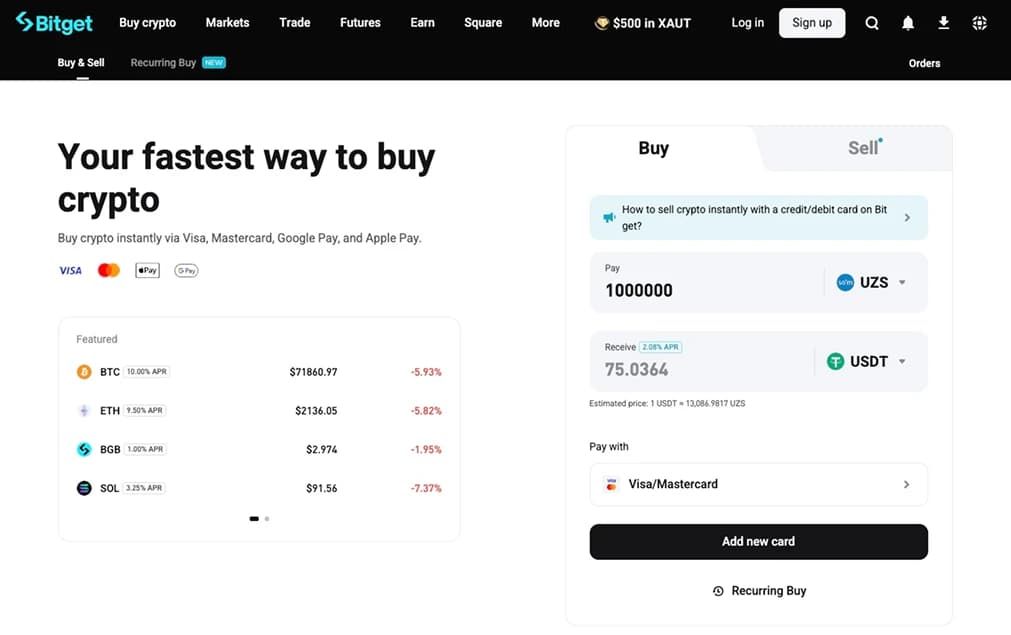The height and width of the screenshot is (635, 1011).
Task: Click the download app icon
Action: 943,23
